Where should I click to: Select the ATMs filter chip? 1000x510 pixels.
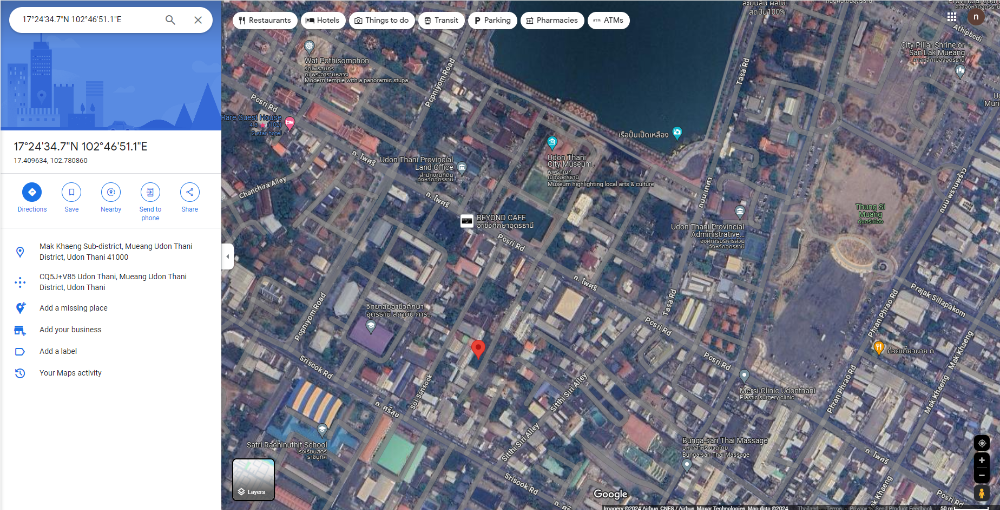coord(608,20)
